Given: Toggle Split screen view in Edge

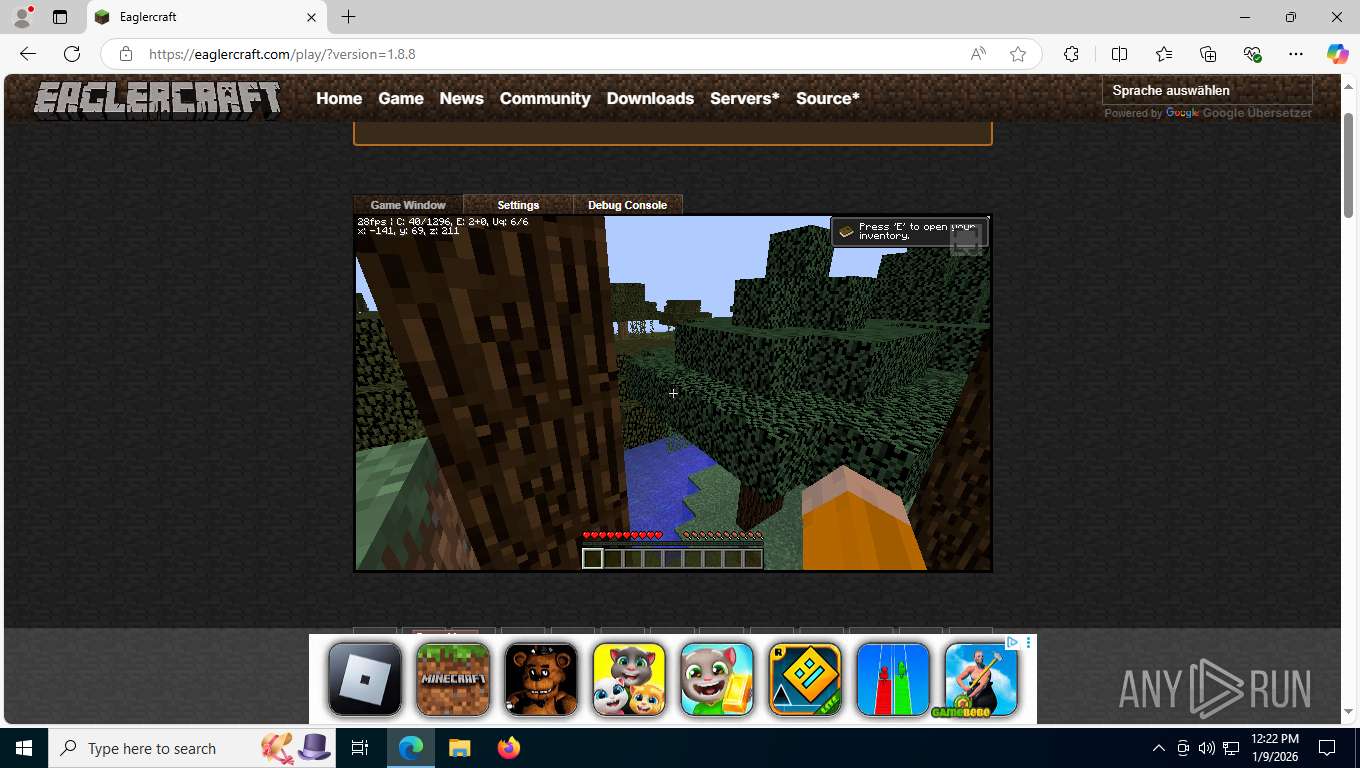Looking at the screenshot, I should click(1119, 54).
